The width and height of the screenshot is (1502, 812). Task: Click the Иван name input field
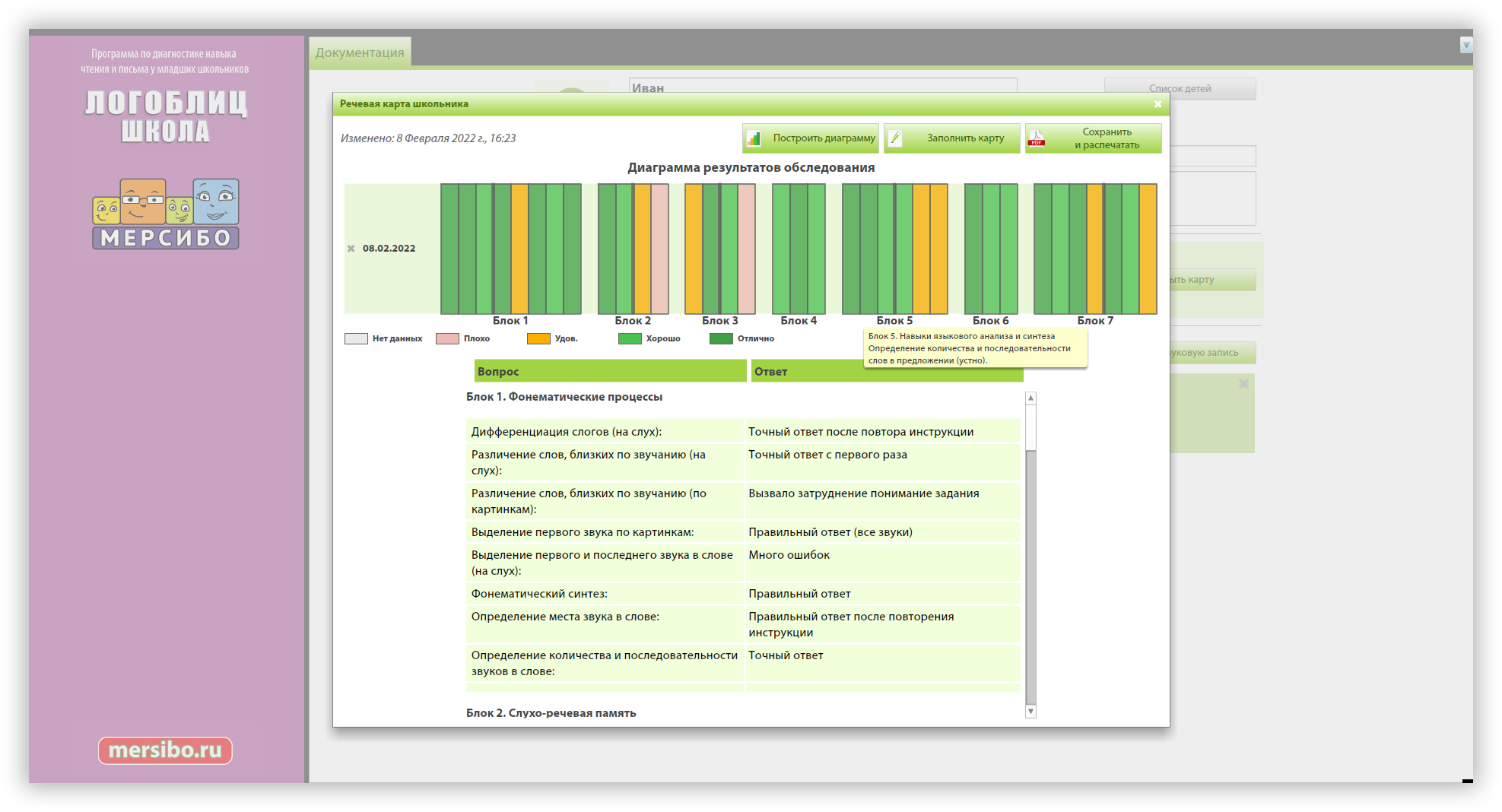pyautogui.click(x=822, y=86)
